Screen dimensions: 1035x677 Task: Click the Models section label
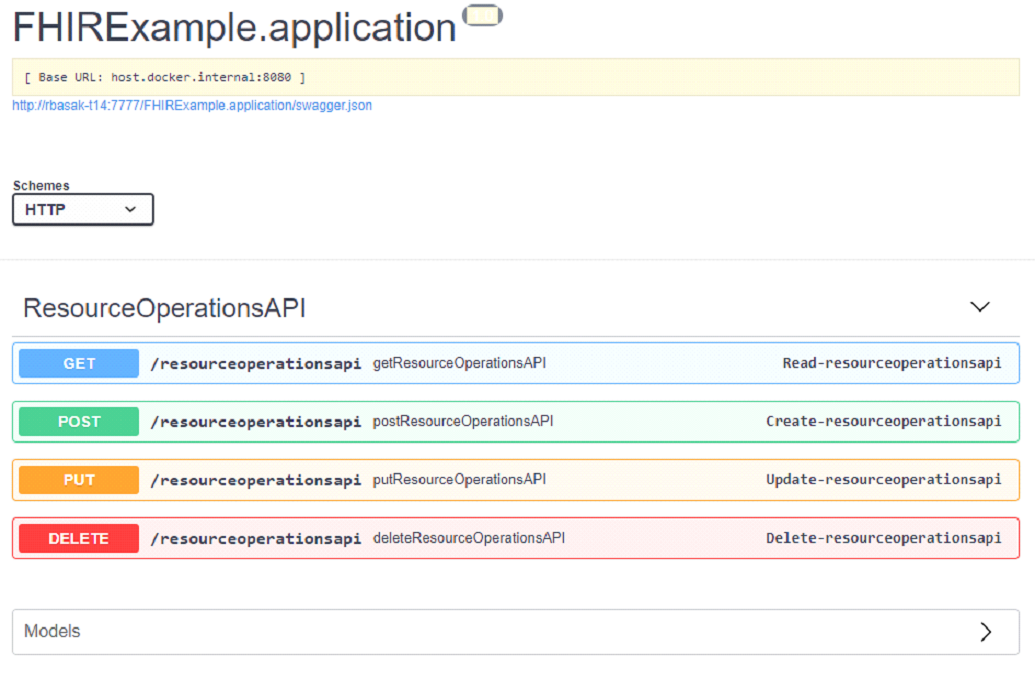[x=52, y=631]
